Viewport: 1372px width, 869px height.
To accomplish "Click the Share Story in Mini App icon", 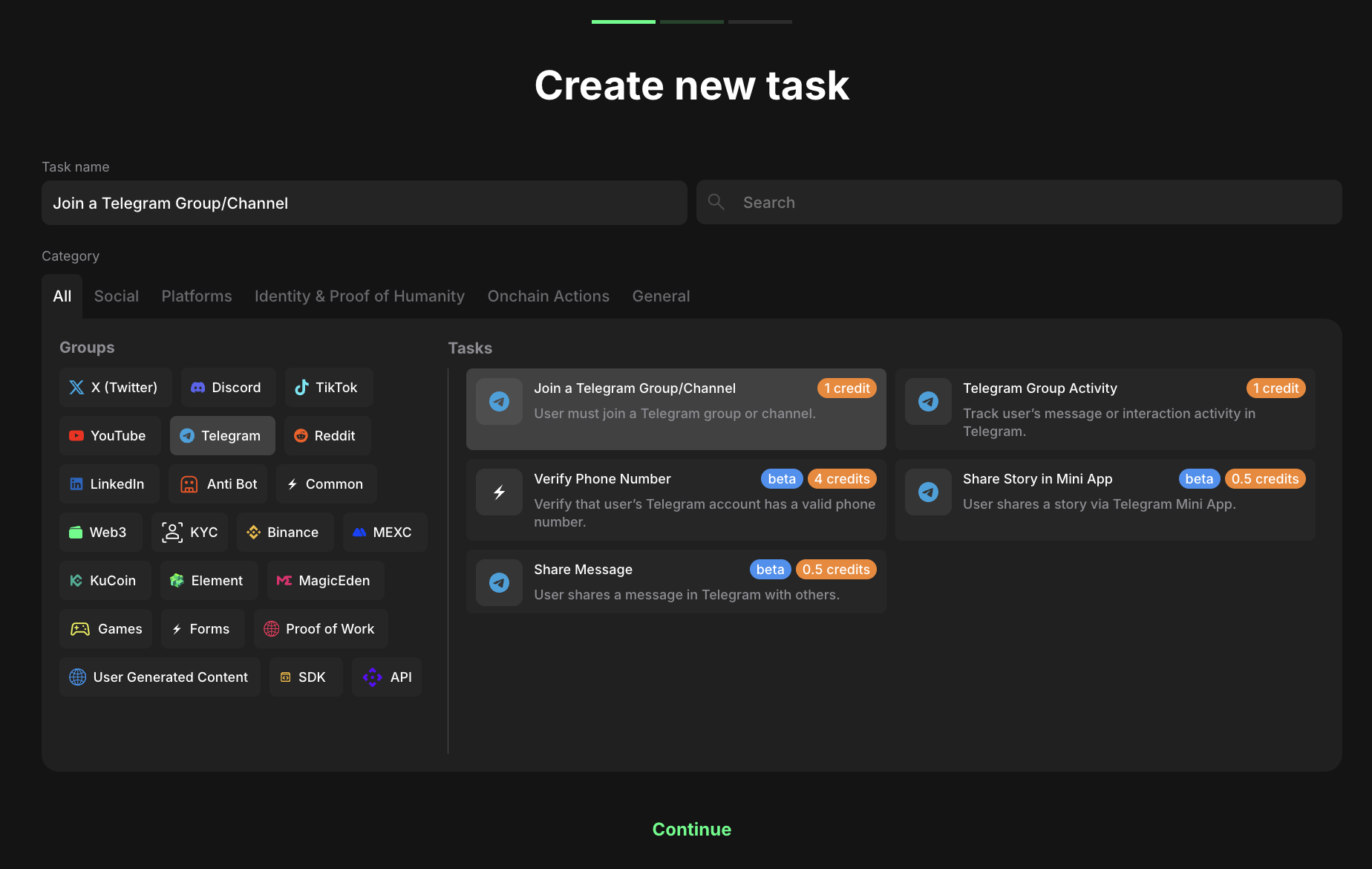I will pos(929,492).
